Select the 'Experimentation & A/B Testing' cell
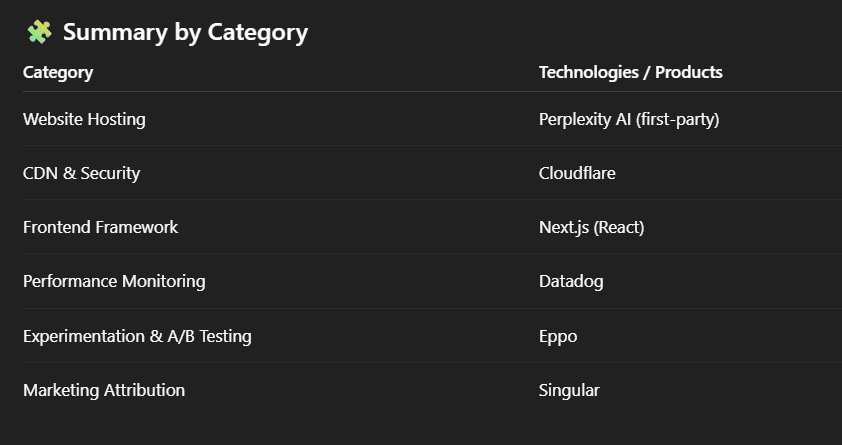Image resolution: width=842 pixels, height=445 pixels. 137,336
